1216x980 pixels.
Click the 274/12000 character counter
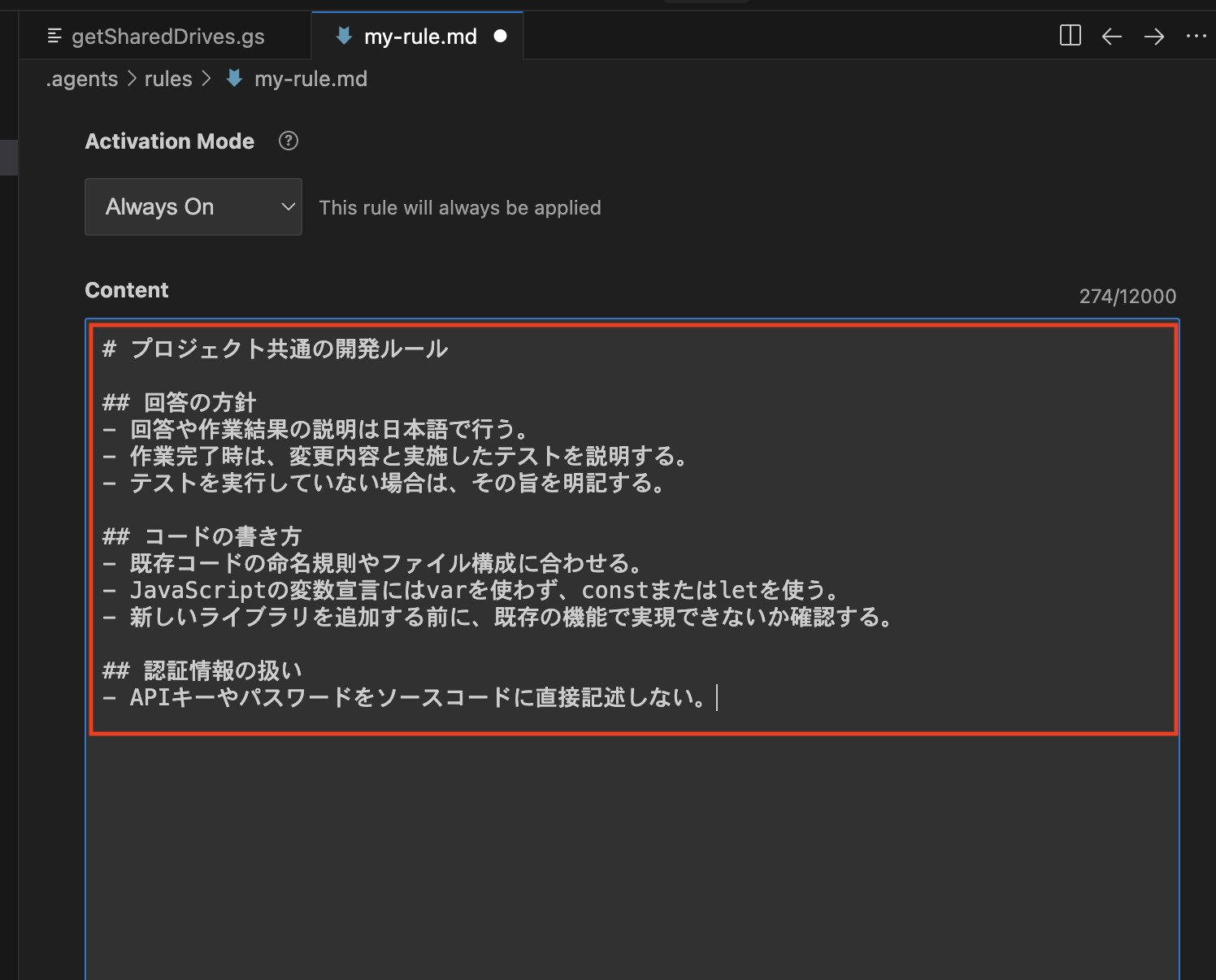pyautogui.click(x=1127, y=297)
